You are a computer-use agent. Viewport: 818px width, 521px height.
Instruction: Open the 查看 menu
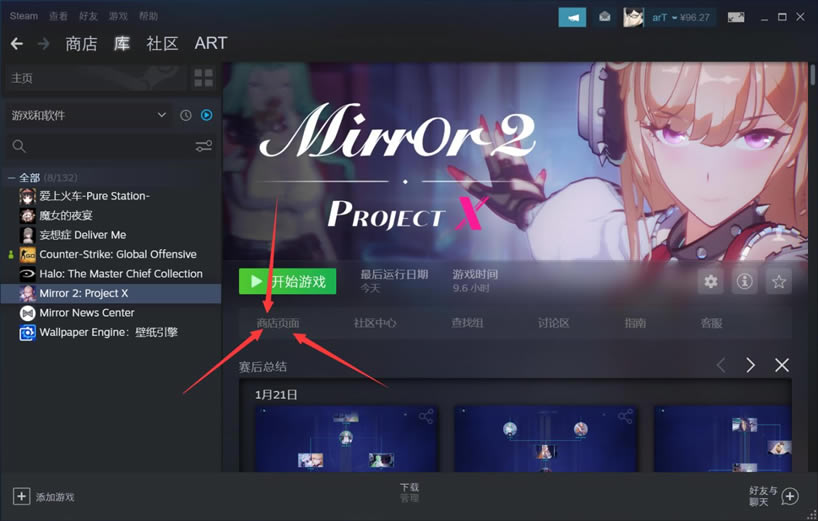59,16
